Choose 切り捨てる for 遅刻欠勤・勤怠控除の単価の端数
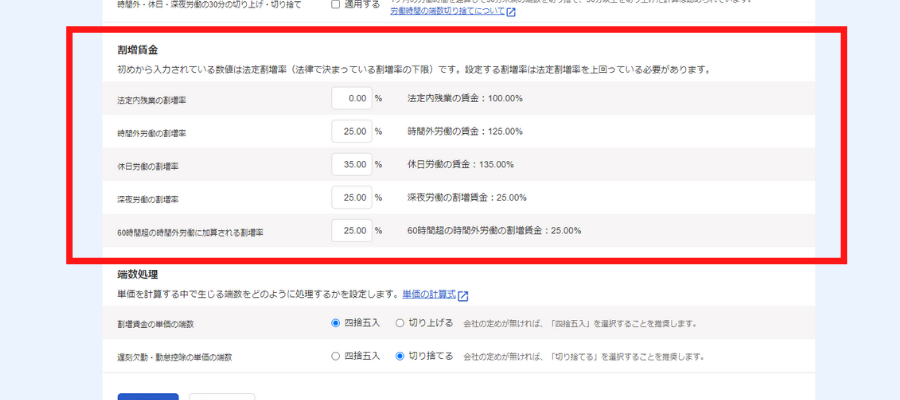 pos(401,356)
